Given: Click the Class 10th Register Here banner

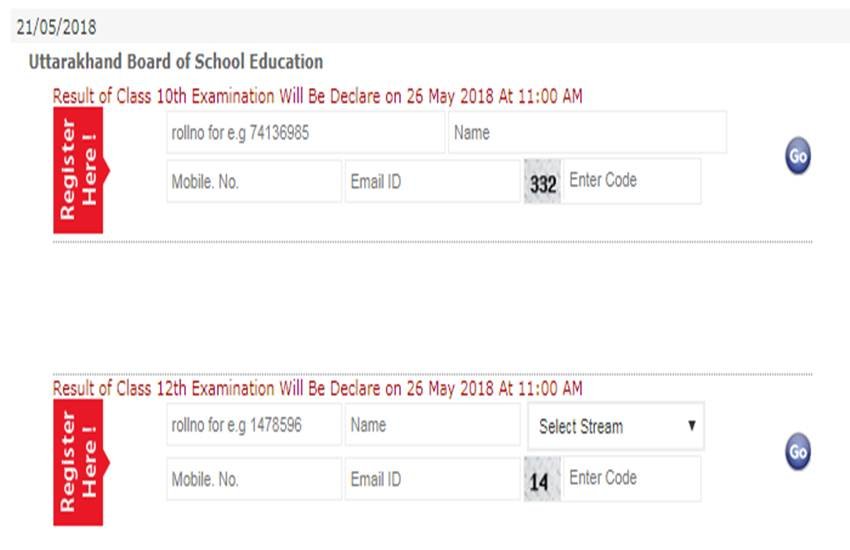Looking at the screenshot, I should click(x=78, y=171).
